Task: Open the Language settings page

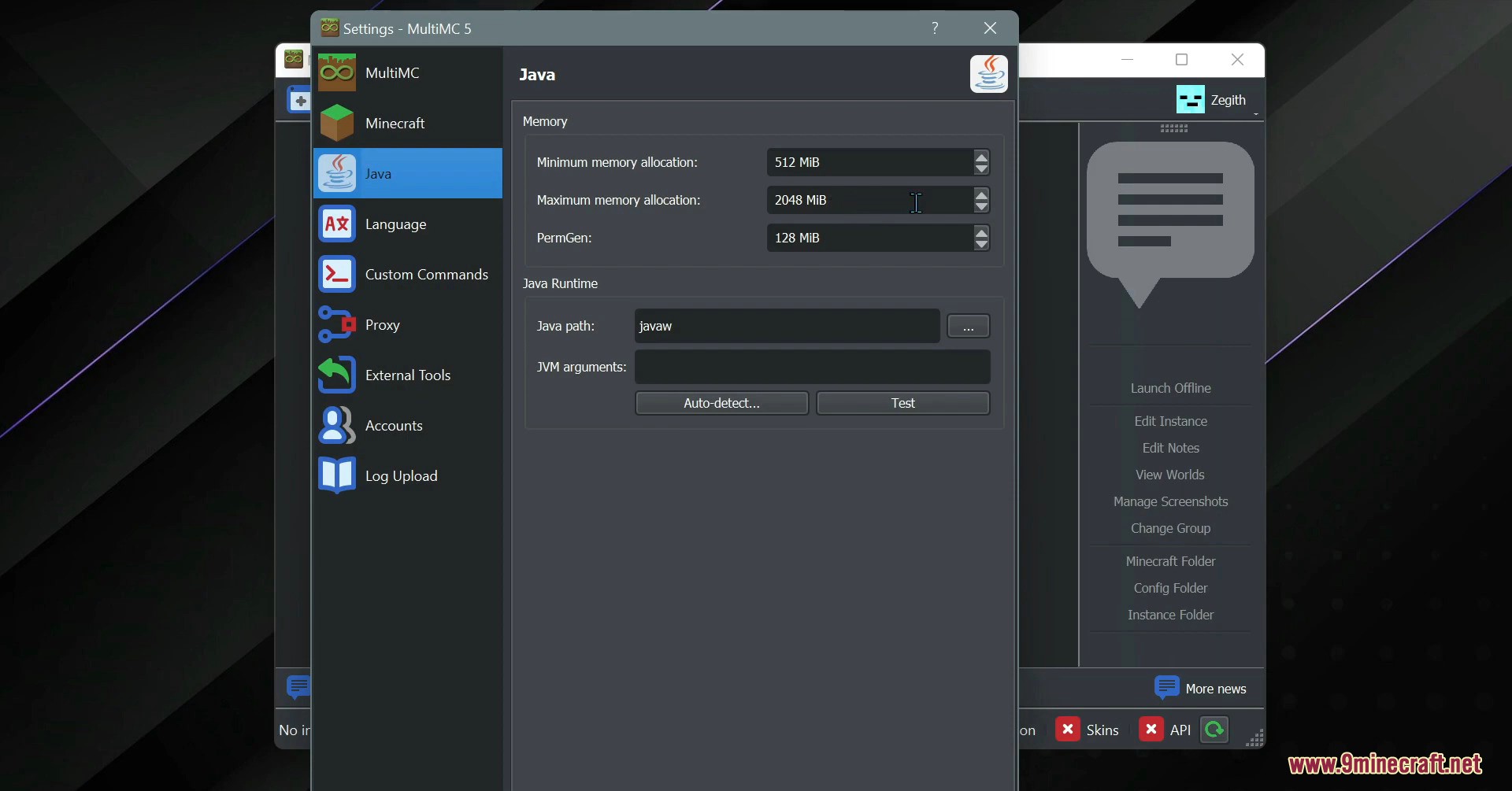Action: pyautogui.click(x=408, y=224)
